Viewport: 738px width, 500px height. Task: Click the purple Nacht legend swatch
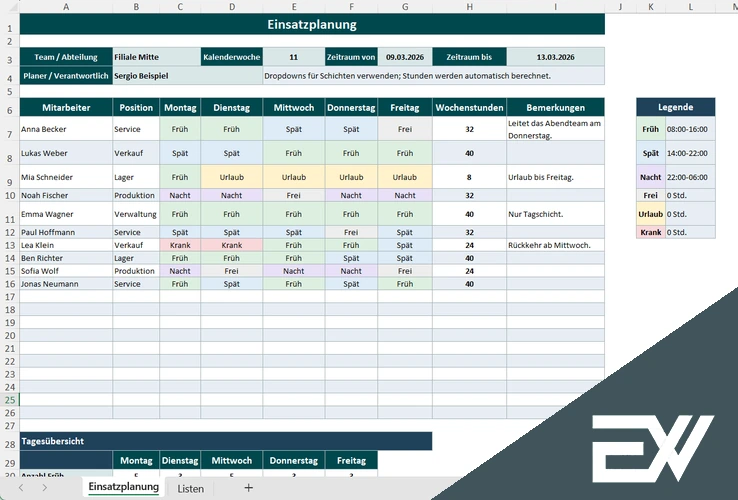click(650, 177)
